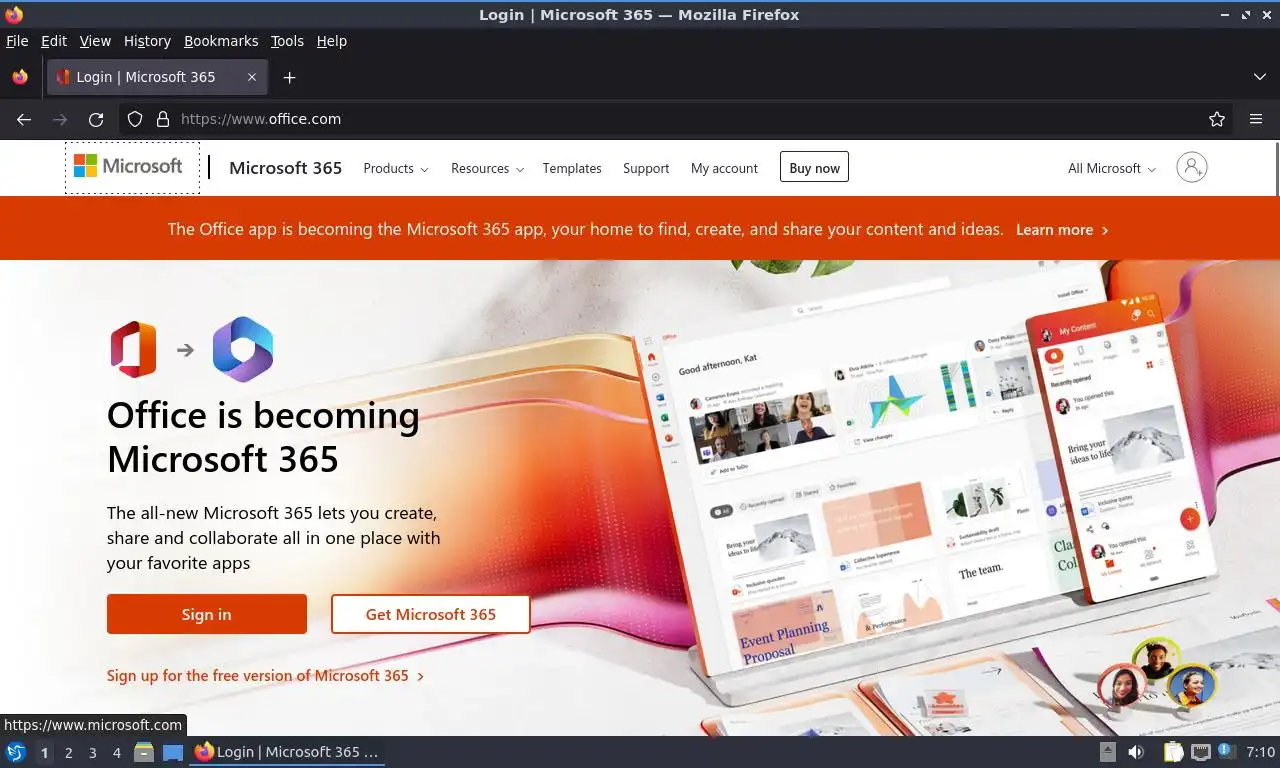Open a new tab with the plus button
The image size is (1280, 768).
pos(289,77)
